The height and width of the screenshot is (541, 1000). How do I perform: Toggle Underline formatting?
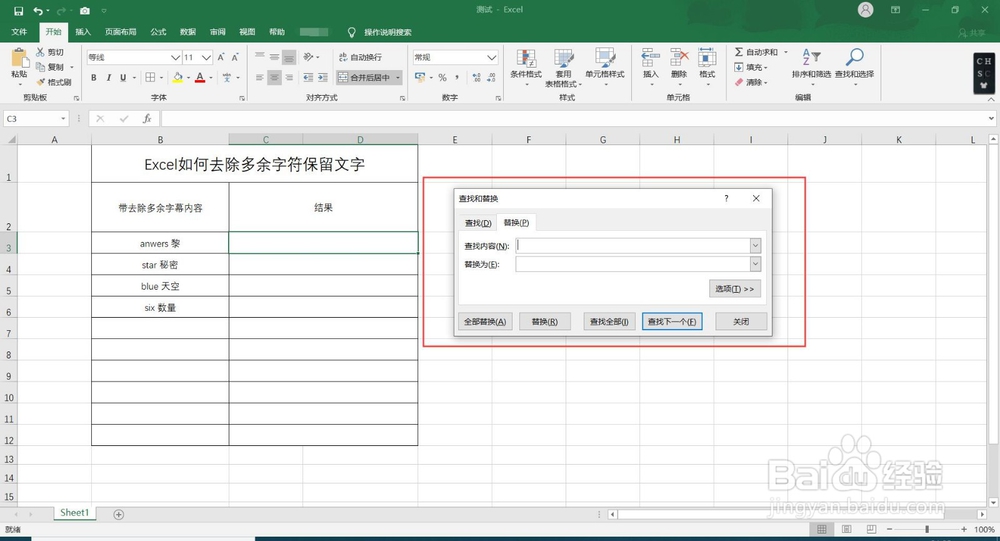pos(123,78)
